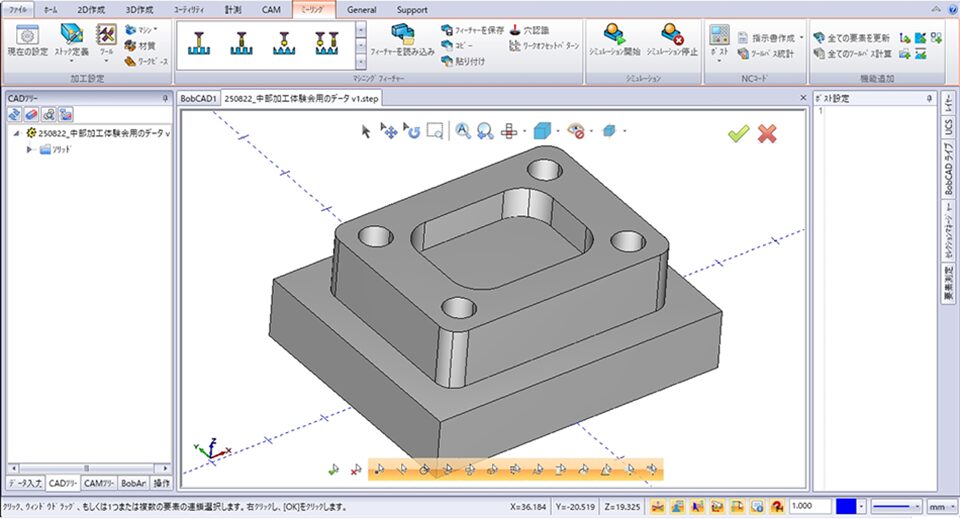Cancel selection with the red X
The width and height of the screenshot is (960, 519).
[768, 133]
